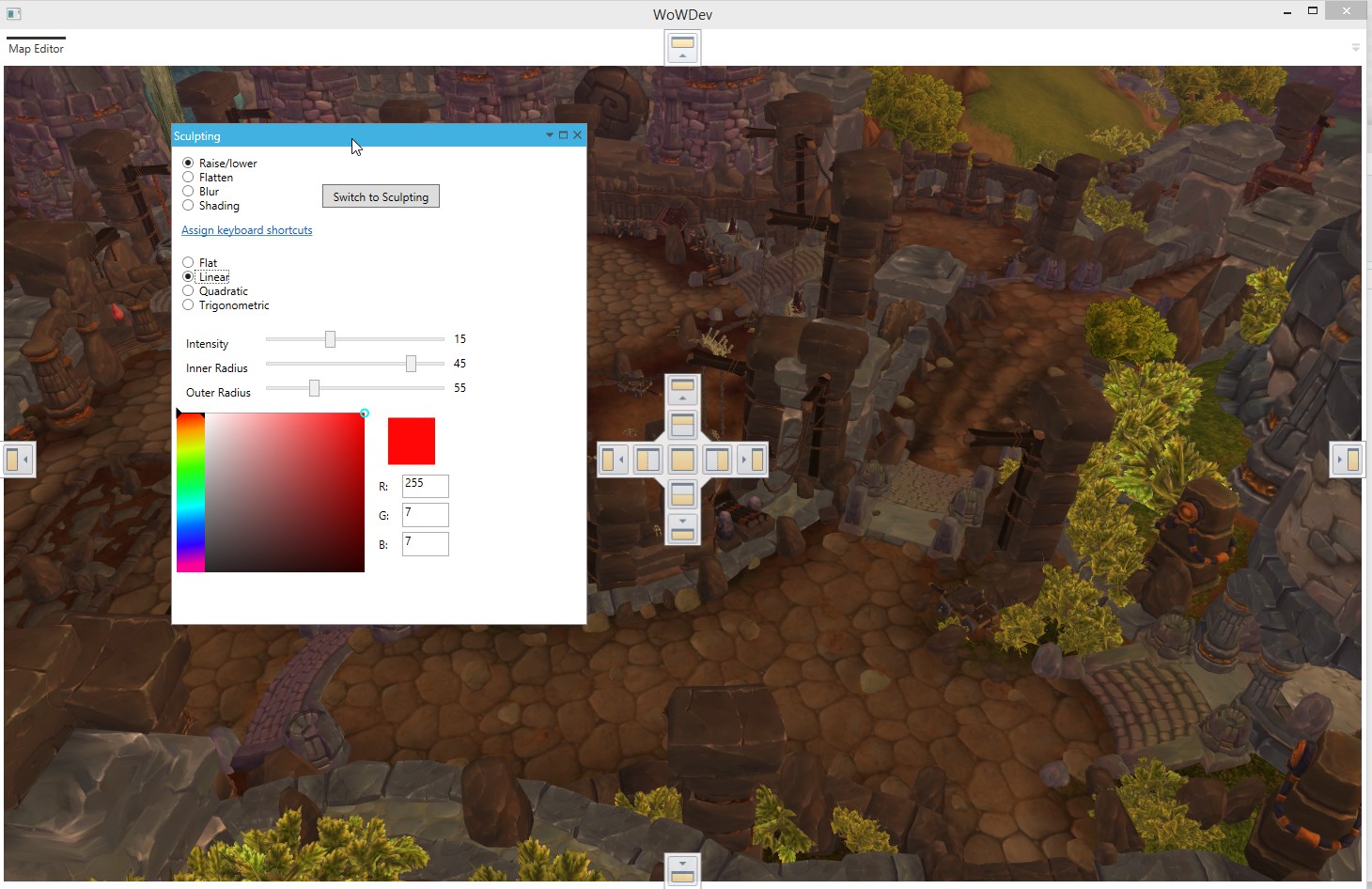Click the "Sculpting" panel title text
This screenshot has height=889, width=1372.
(x=197, y=136)
